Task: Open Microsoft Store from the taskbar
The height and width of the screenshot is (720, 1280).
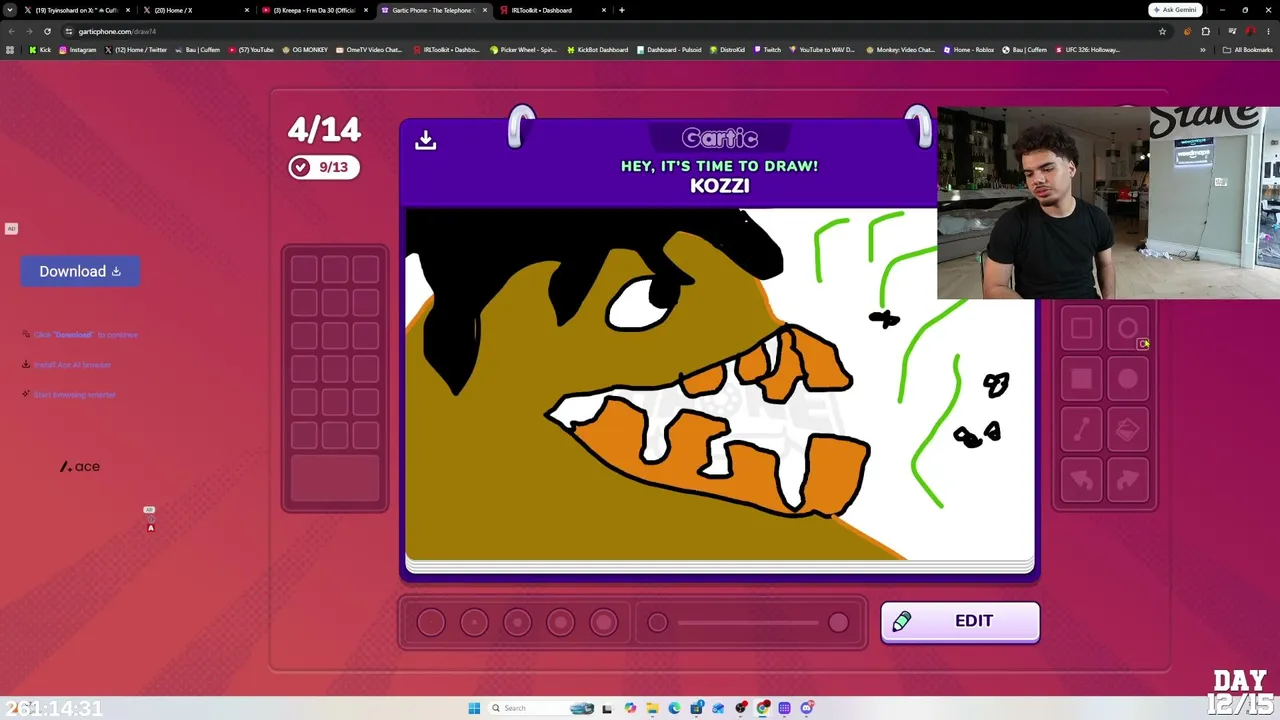Action: pos(696,708)
